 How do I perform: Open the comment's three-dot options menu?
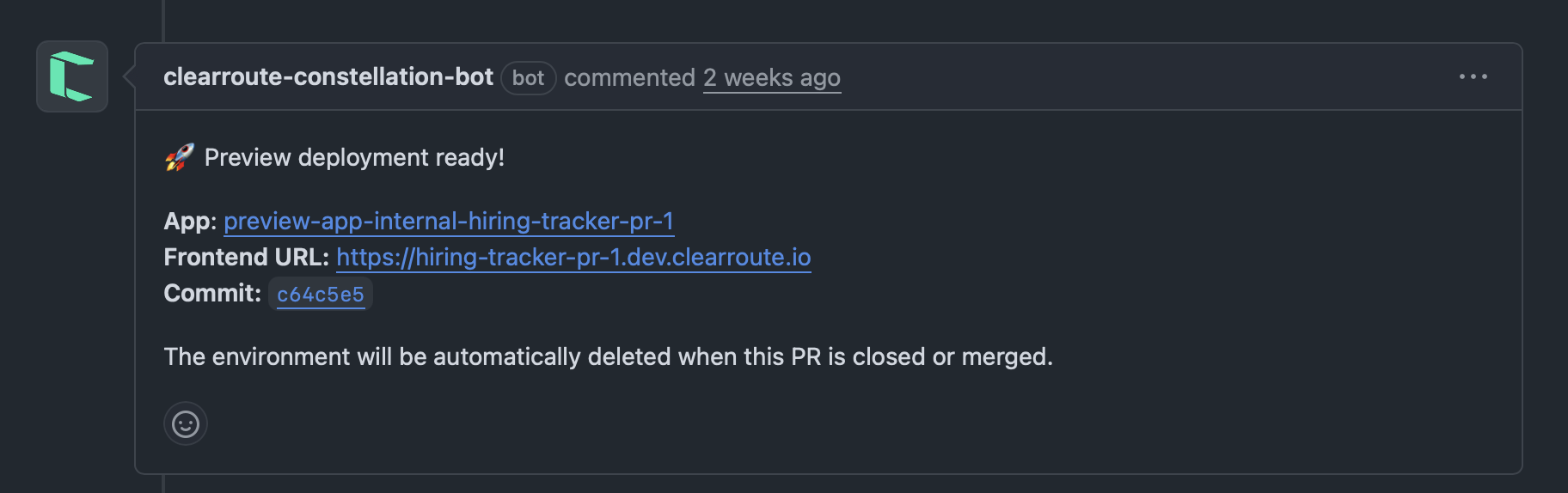pos(1473,76)
